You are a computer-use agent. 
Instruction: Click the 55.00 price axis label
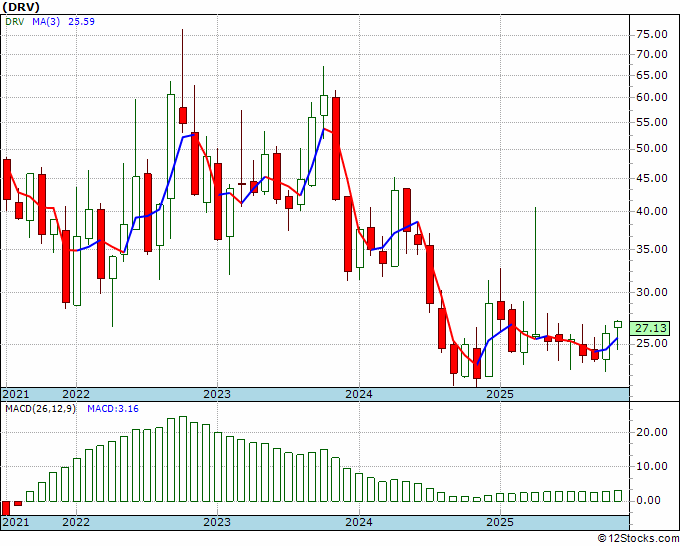652,122
